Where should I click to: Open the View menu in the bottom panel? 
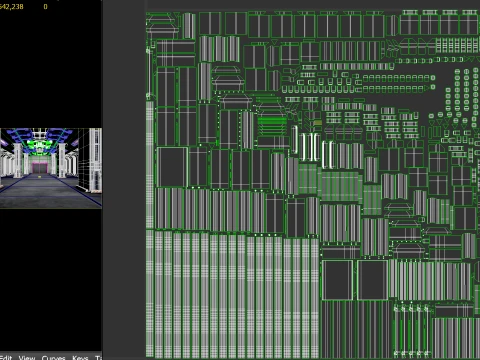tap(27, 358)
